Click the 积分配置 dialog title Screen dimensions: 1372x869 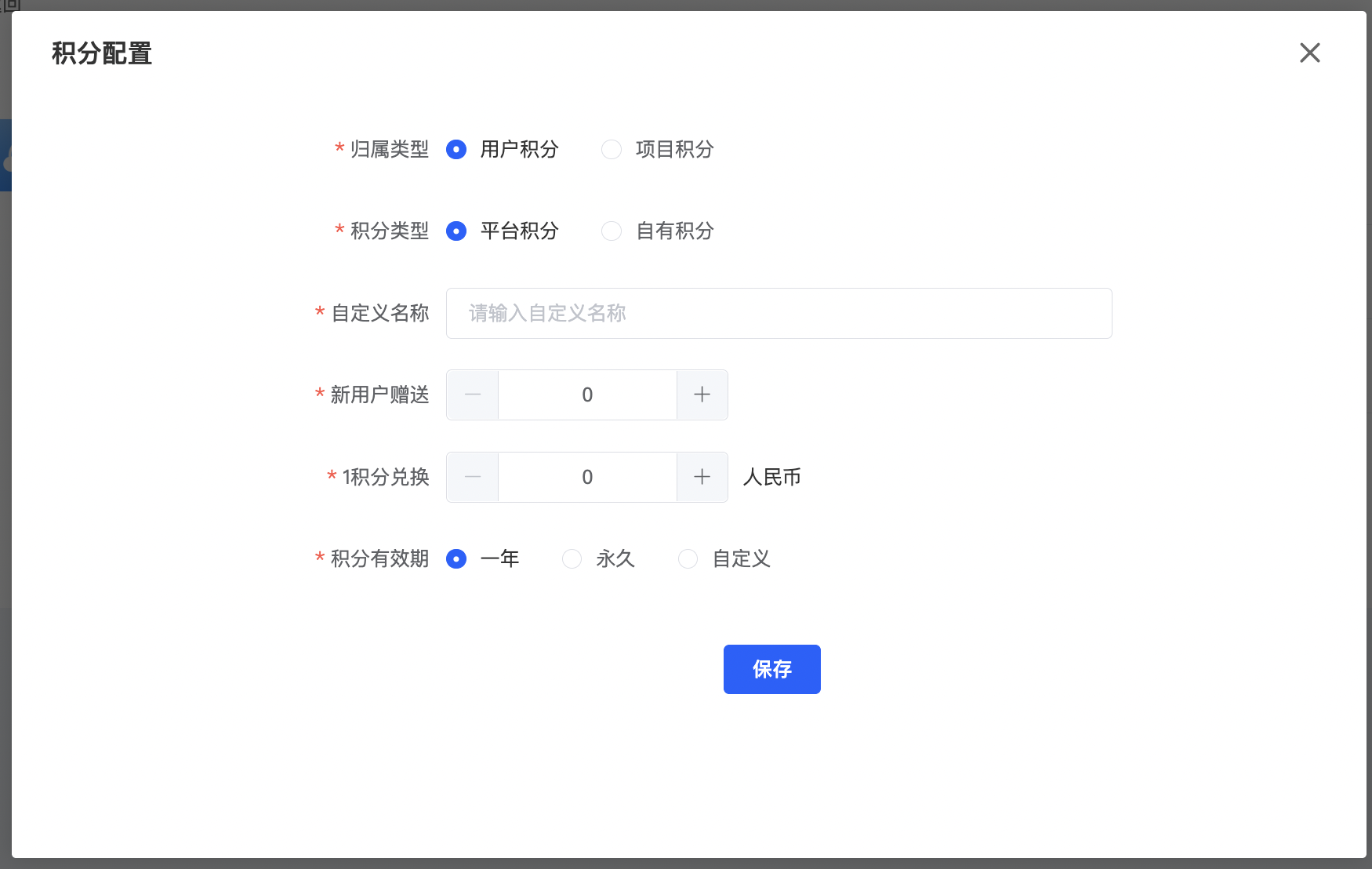[x=102, y=53]
